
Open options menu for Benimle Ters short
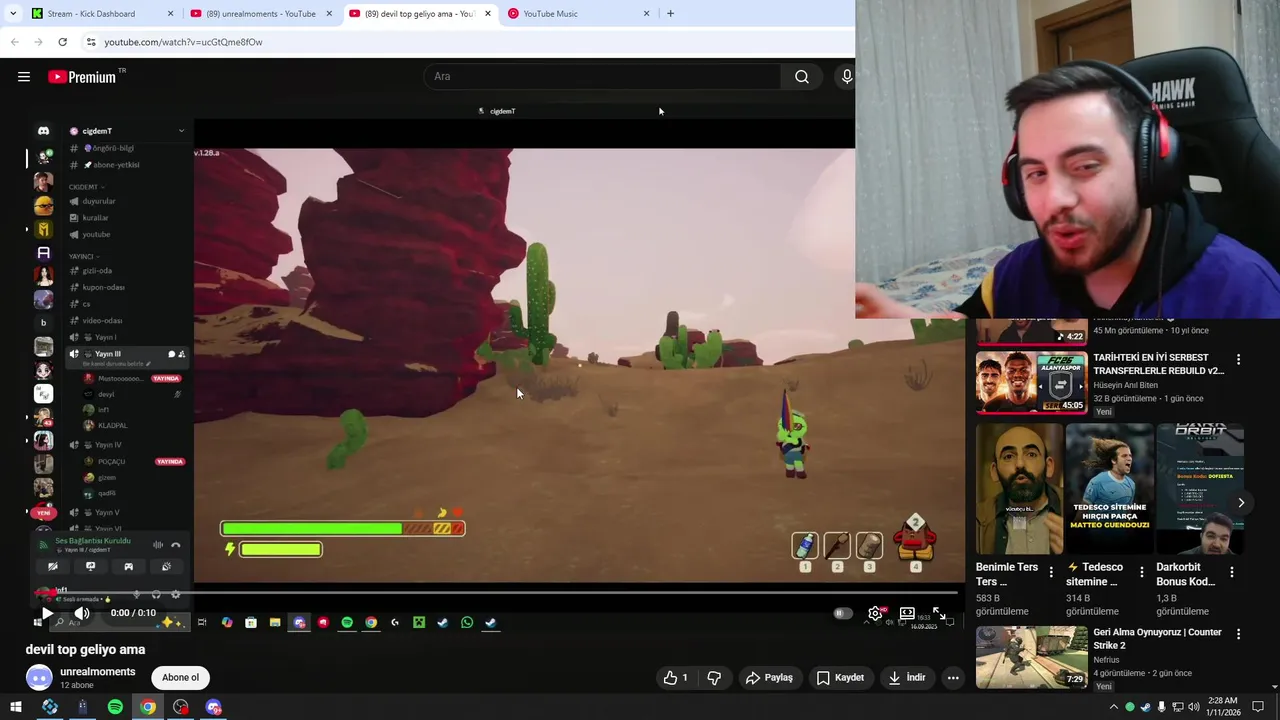point(1050,572)
